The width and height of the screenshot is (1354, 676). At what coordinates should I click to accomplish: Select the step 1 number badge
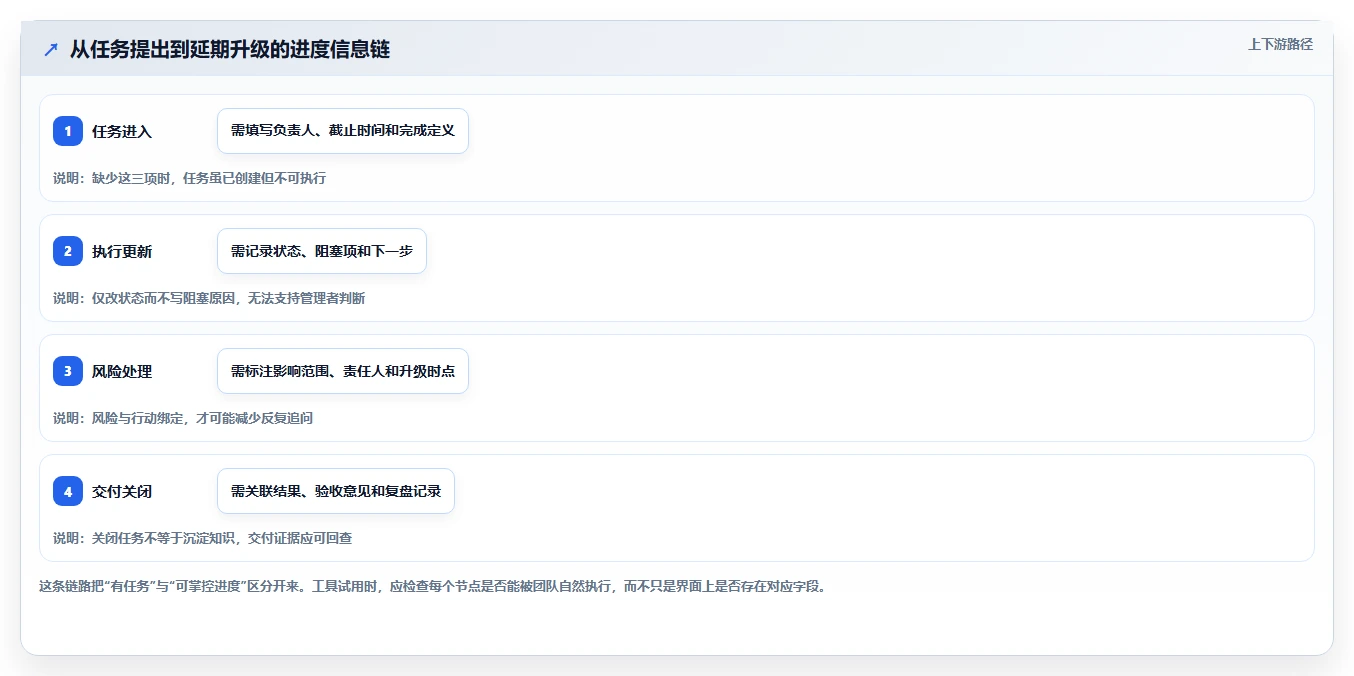pos(68,131)
